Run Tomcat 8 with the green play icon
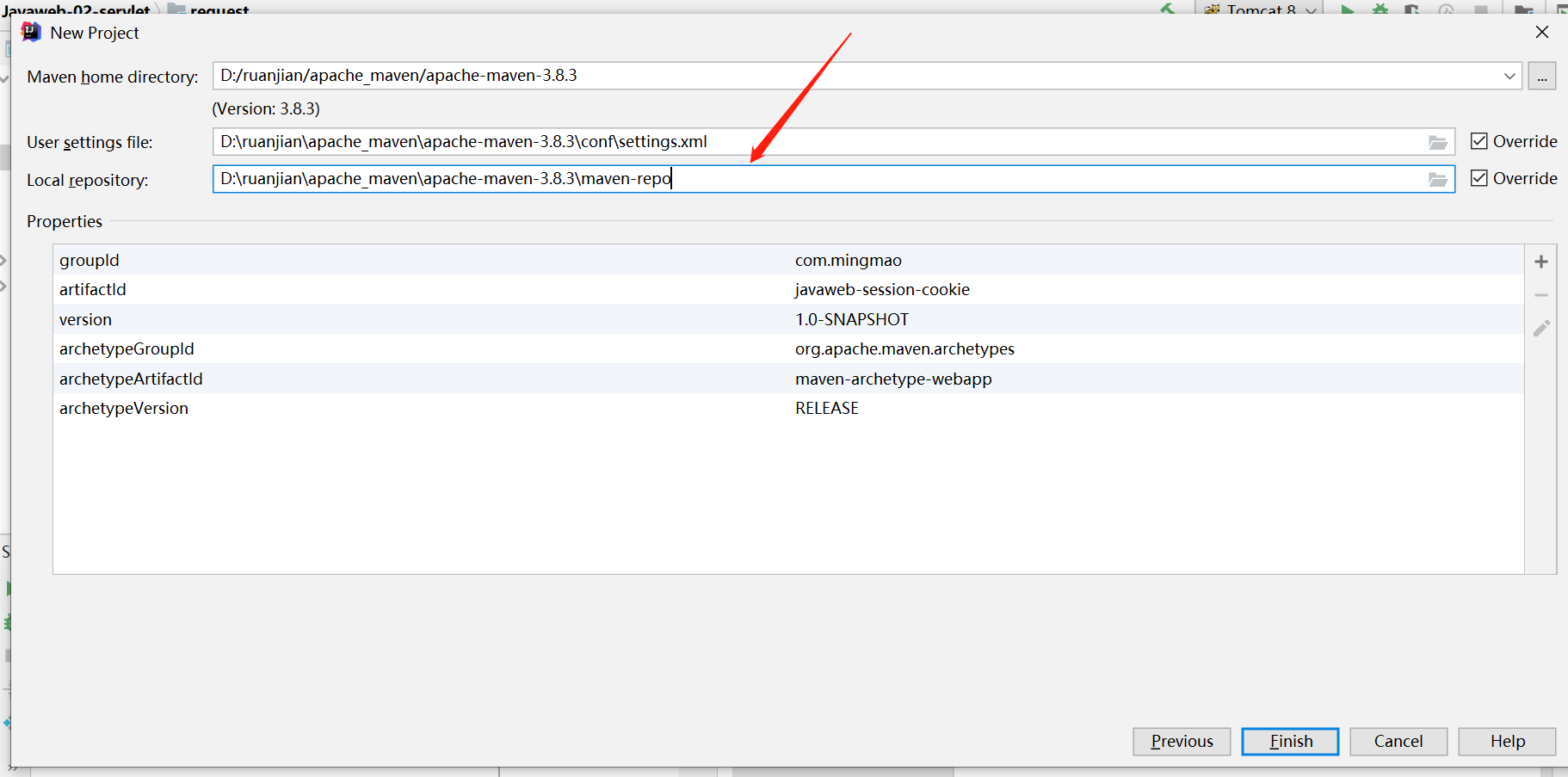 (x=1348, y=9)
